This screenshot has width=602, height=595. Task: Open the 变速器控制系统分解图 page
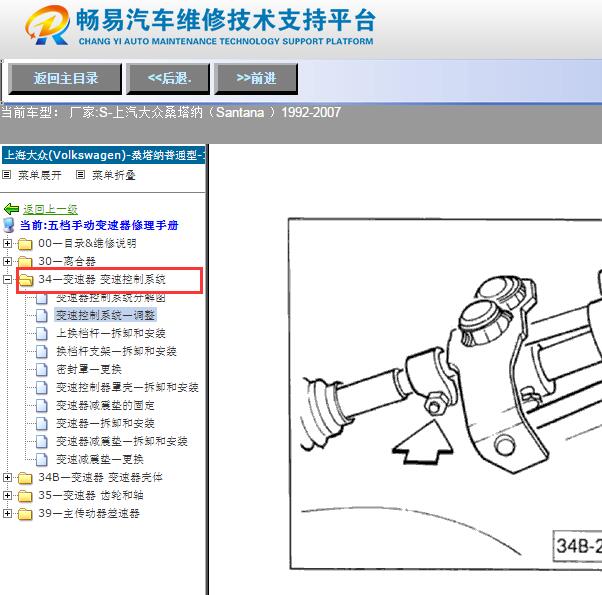point(111,298)
